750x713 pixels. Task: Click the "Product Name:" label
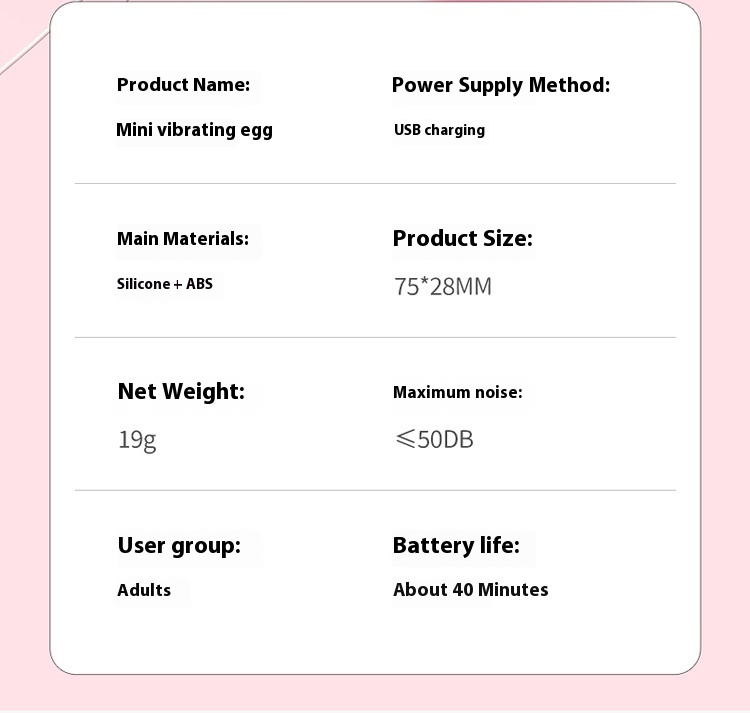(183, 85)
